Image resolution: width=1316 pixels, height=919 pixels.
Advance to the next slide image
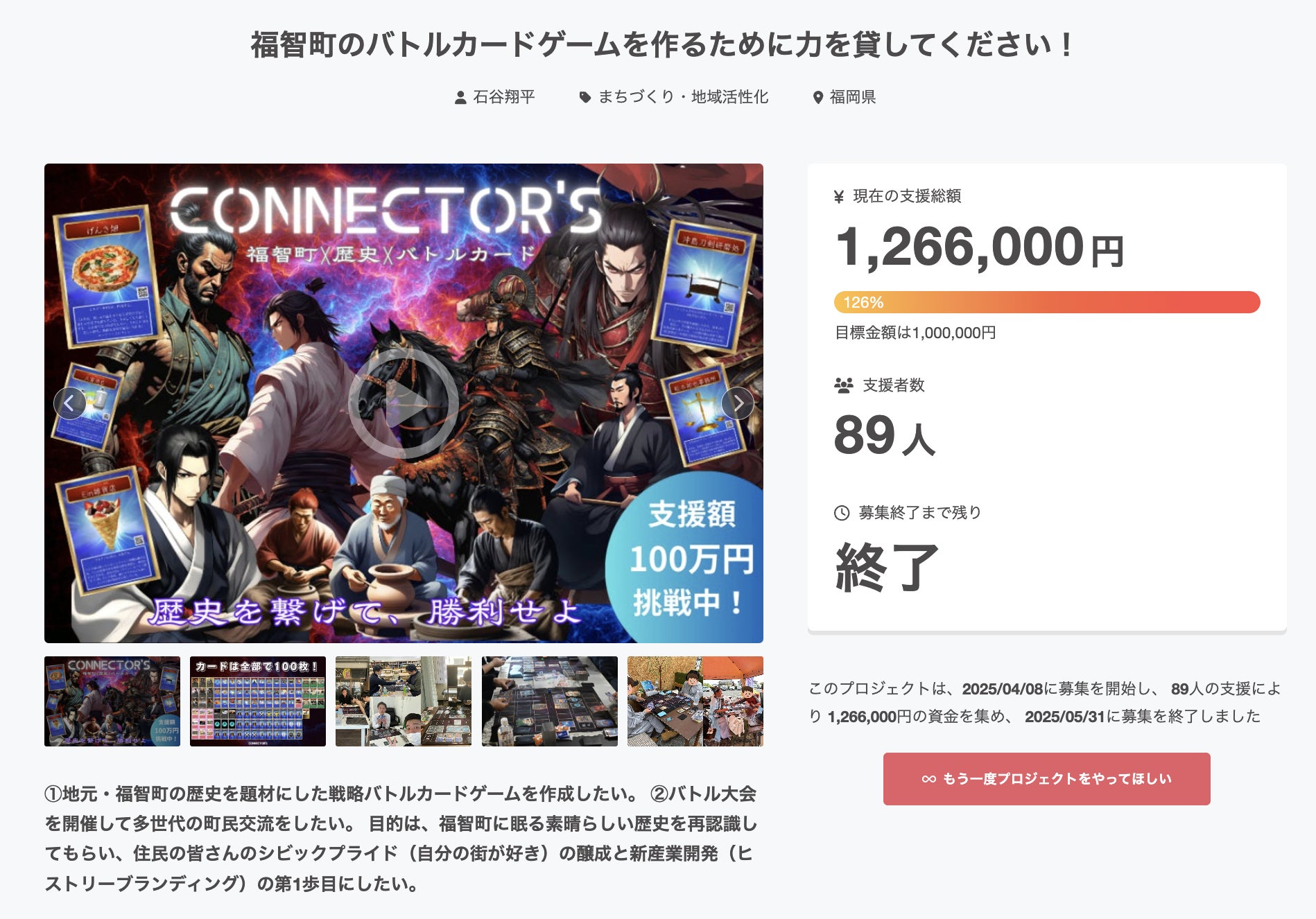click(738, 403)
